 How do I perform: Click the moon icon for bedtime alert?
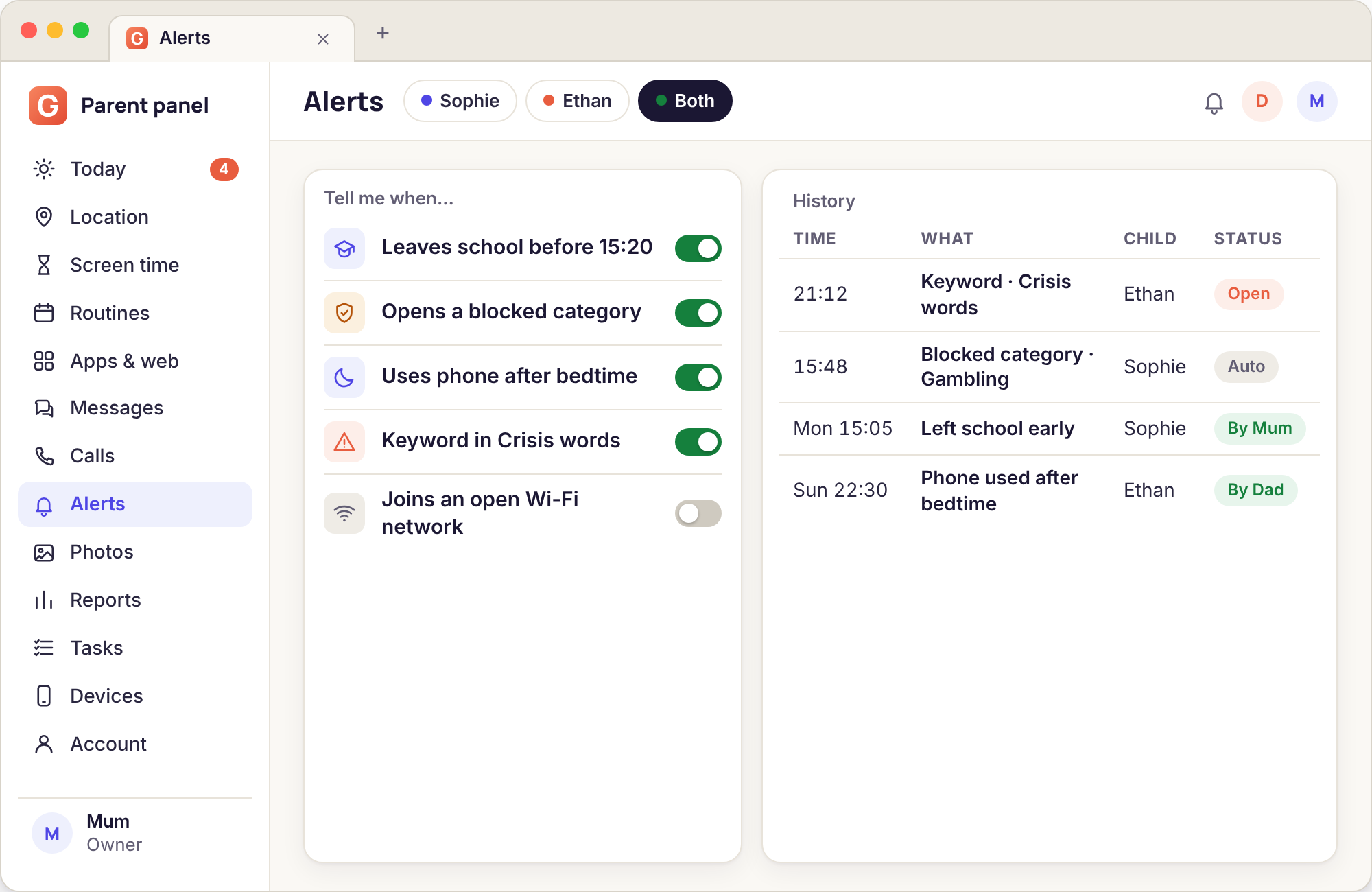[x=344, y=377]
